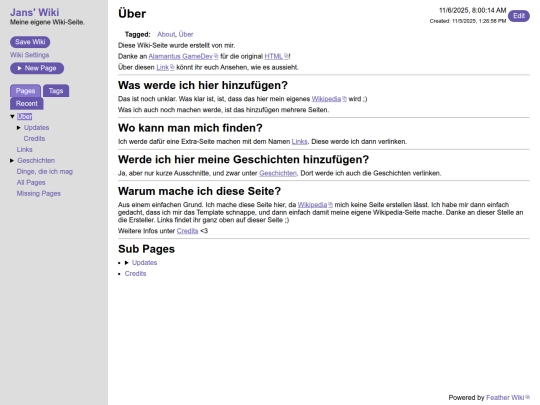The height and width of the screenshot is (405, 540).
Task: Follow the HTML external link
Action: point(273,56)
